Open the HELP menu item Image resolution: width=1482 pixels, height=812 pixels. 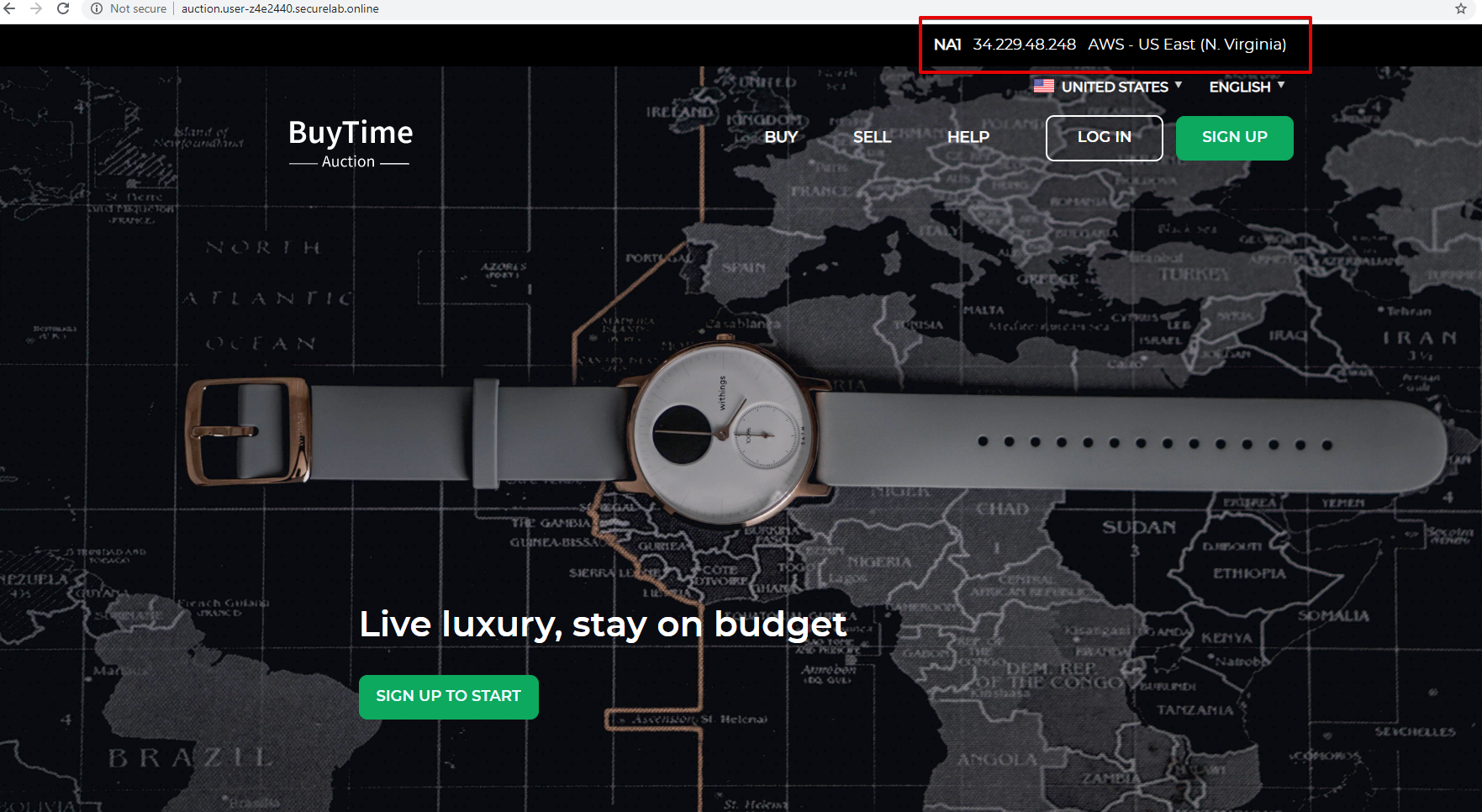968,137
